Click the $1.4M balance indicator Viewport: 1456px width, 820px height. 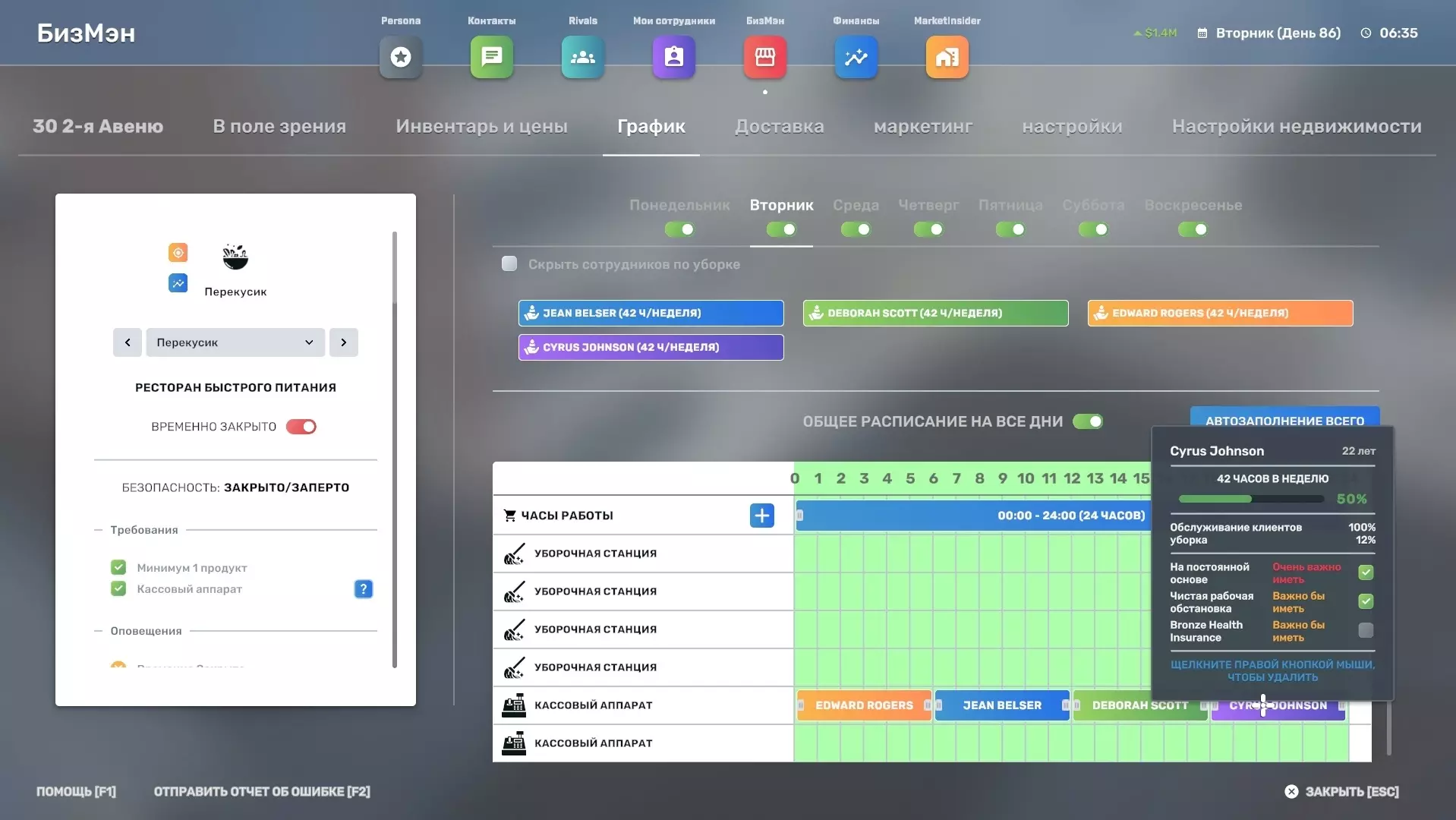click(1155, 33)
